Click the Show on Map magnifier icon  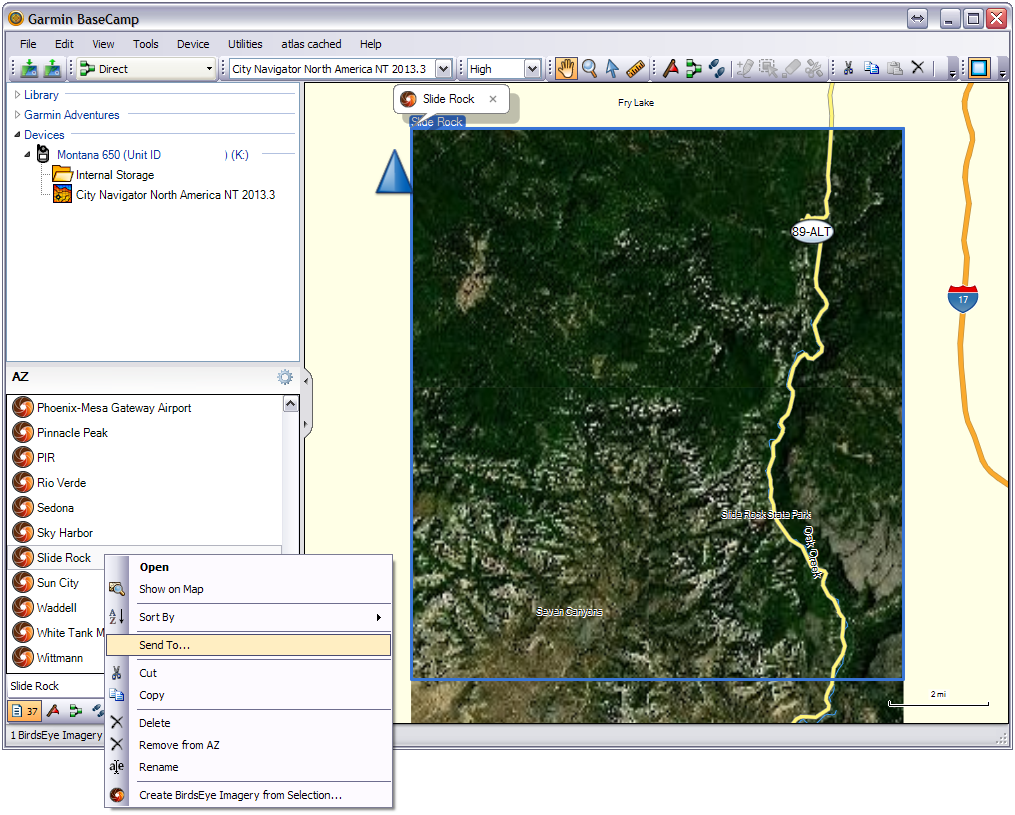(x=117, y=589)
